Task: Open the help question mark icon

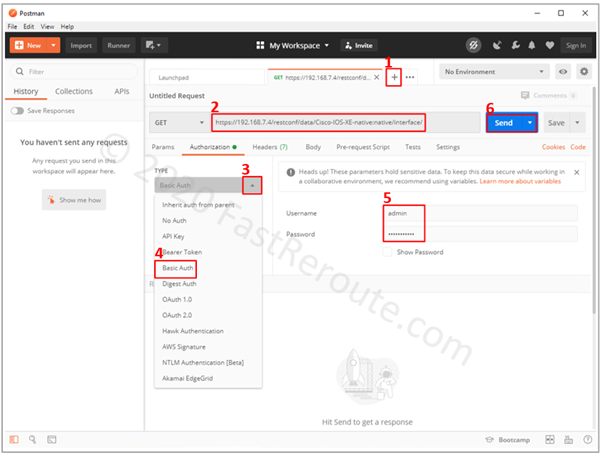Action: click(x=587, y=439)
